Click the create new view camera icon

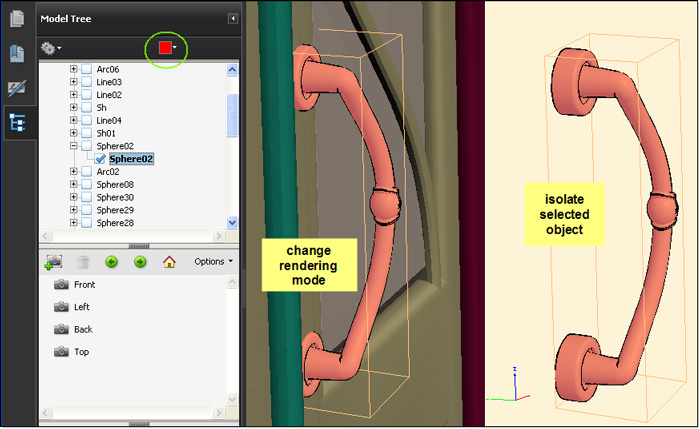(53, 262)
